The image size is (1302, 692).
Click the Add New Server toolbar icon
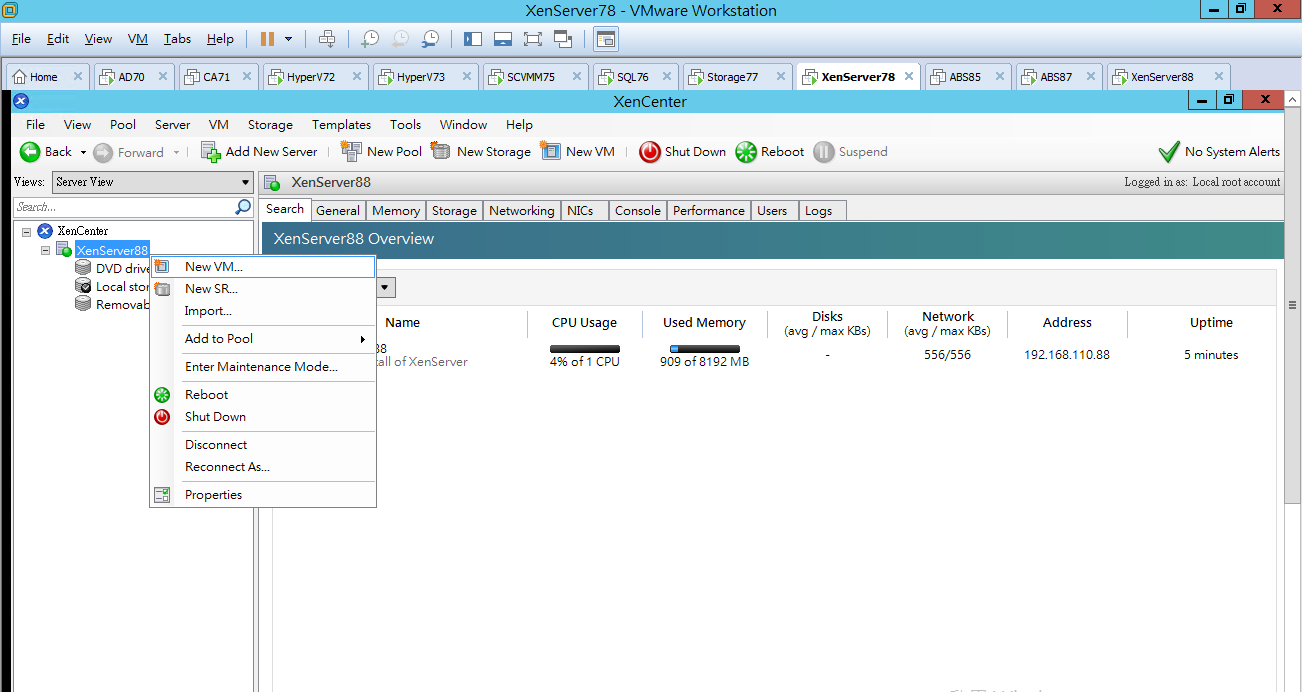point(210,151)
